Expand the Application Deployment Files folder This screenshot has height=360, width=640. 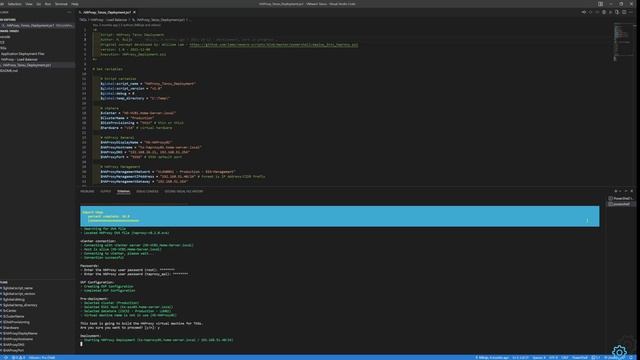tap(23, 54)
